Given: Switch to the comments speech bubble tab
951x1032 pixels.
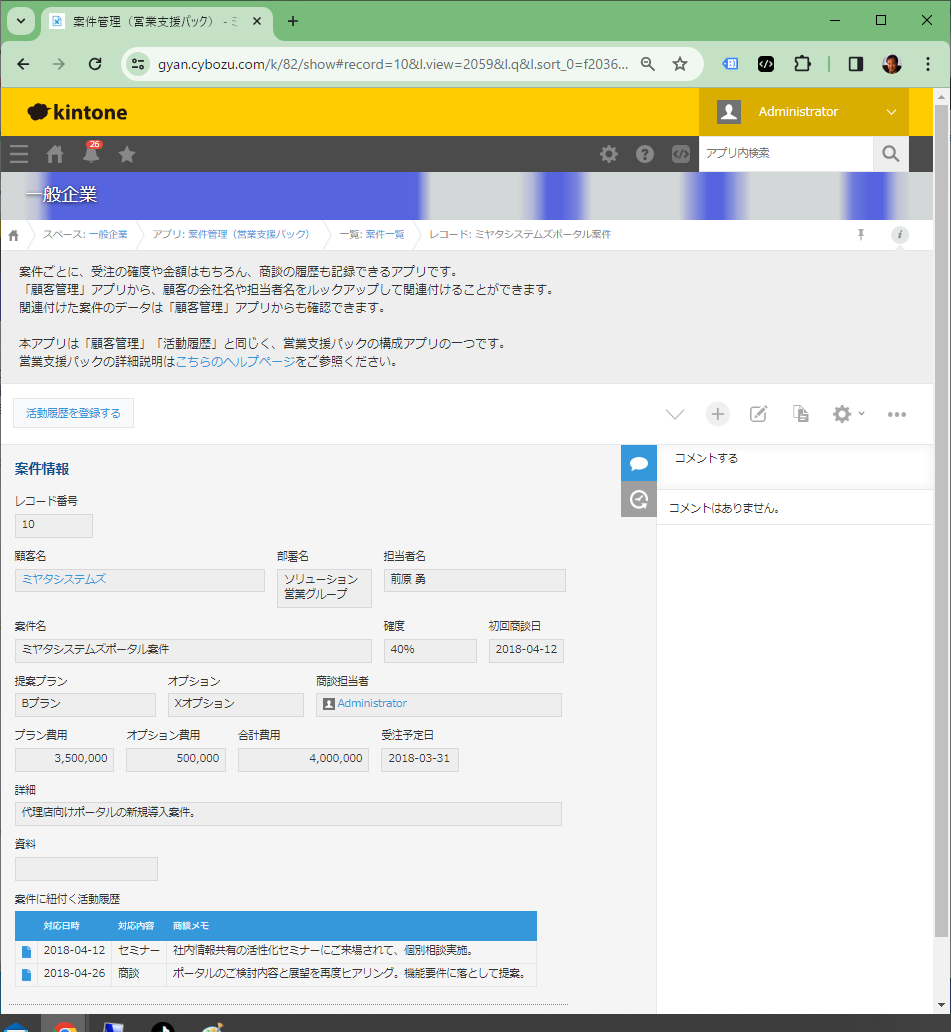Looking at the screenshot, I should pos(639,463).
